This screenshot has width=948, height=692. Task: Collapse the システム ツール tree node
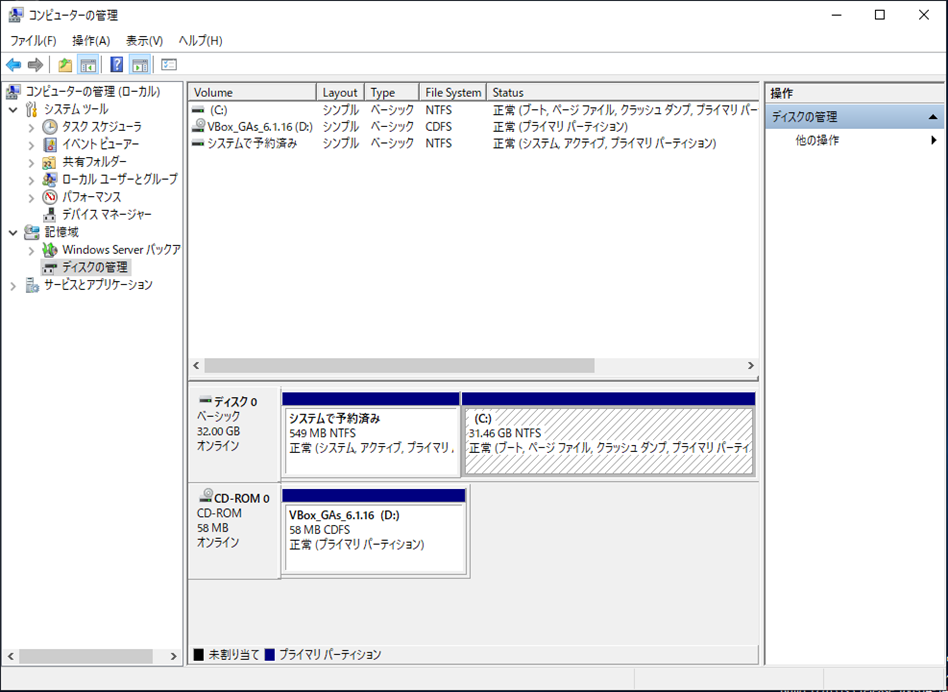[x=14, y=110]
